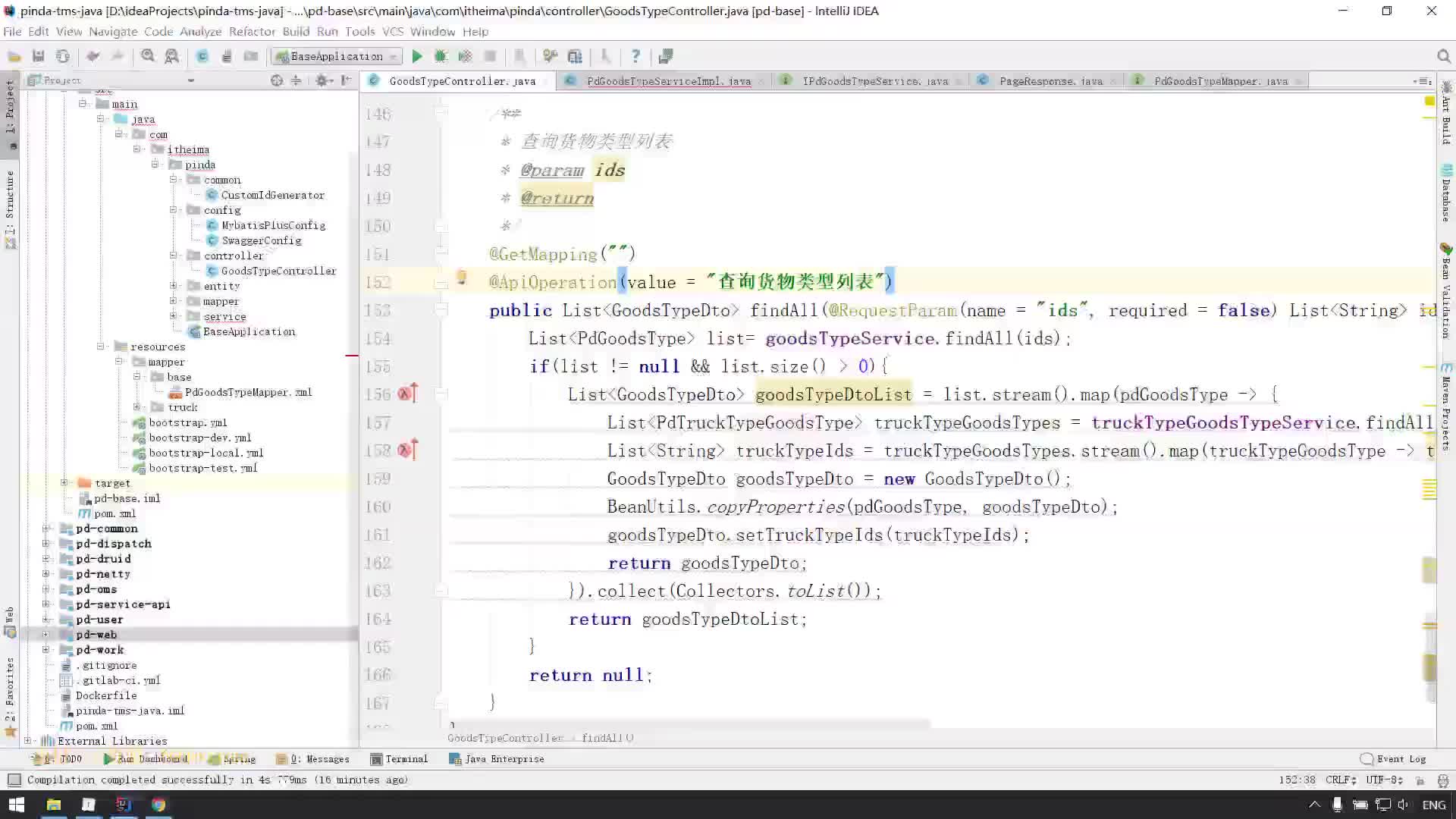Open Maven Projects side panel
This screenshot has width=1456, height=819.
(x=1446, y=406)
